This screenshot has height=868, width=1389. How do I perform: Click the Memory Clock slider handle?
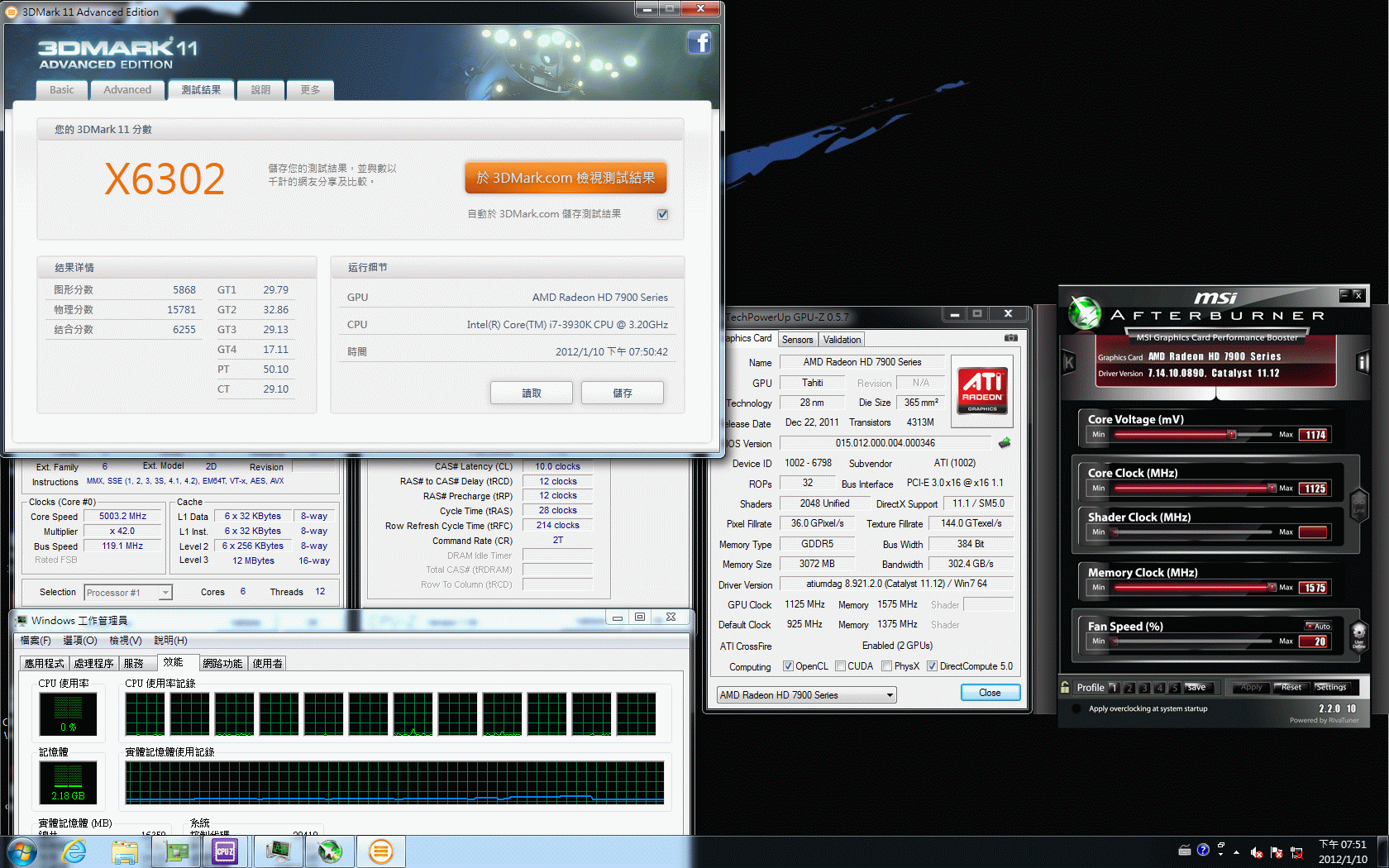tap(1272, 587)
